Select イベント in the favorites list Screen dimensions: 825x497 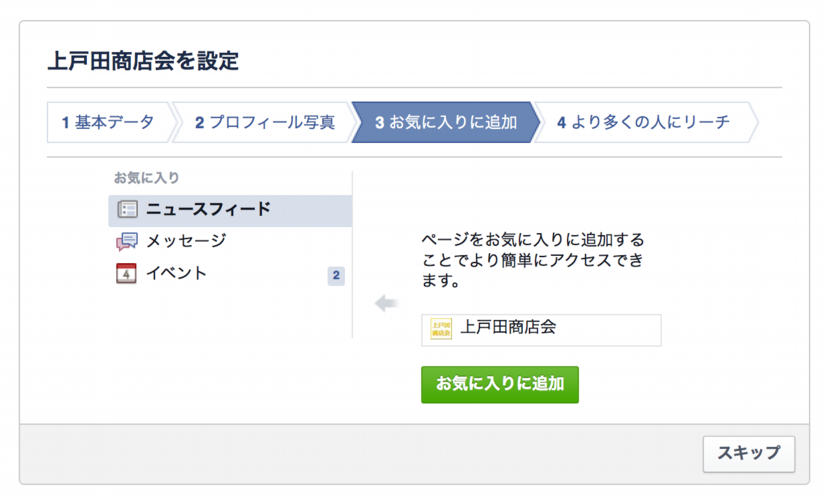tap(177, 273)
